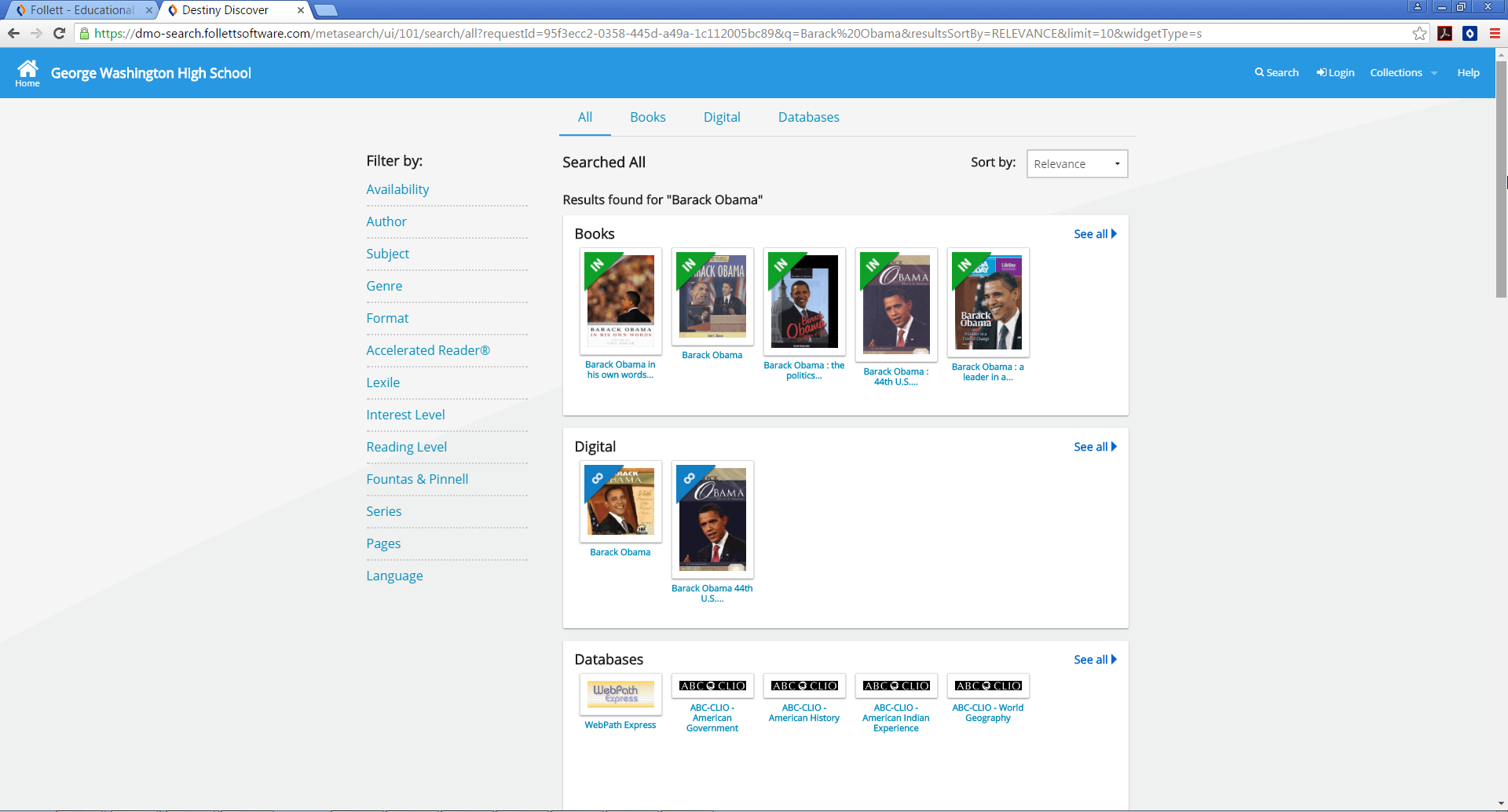Close the Follett - Educational browser tab
Viewport: 1508px width, 812px height.
tap(149, 10)
